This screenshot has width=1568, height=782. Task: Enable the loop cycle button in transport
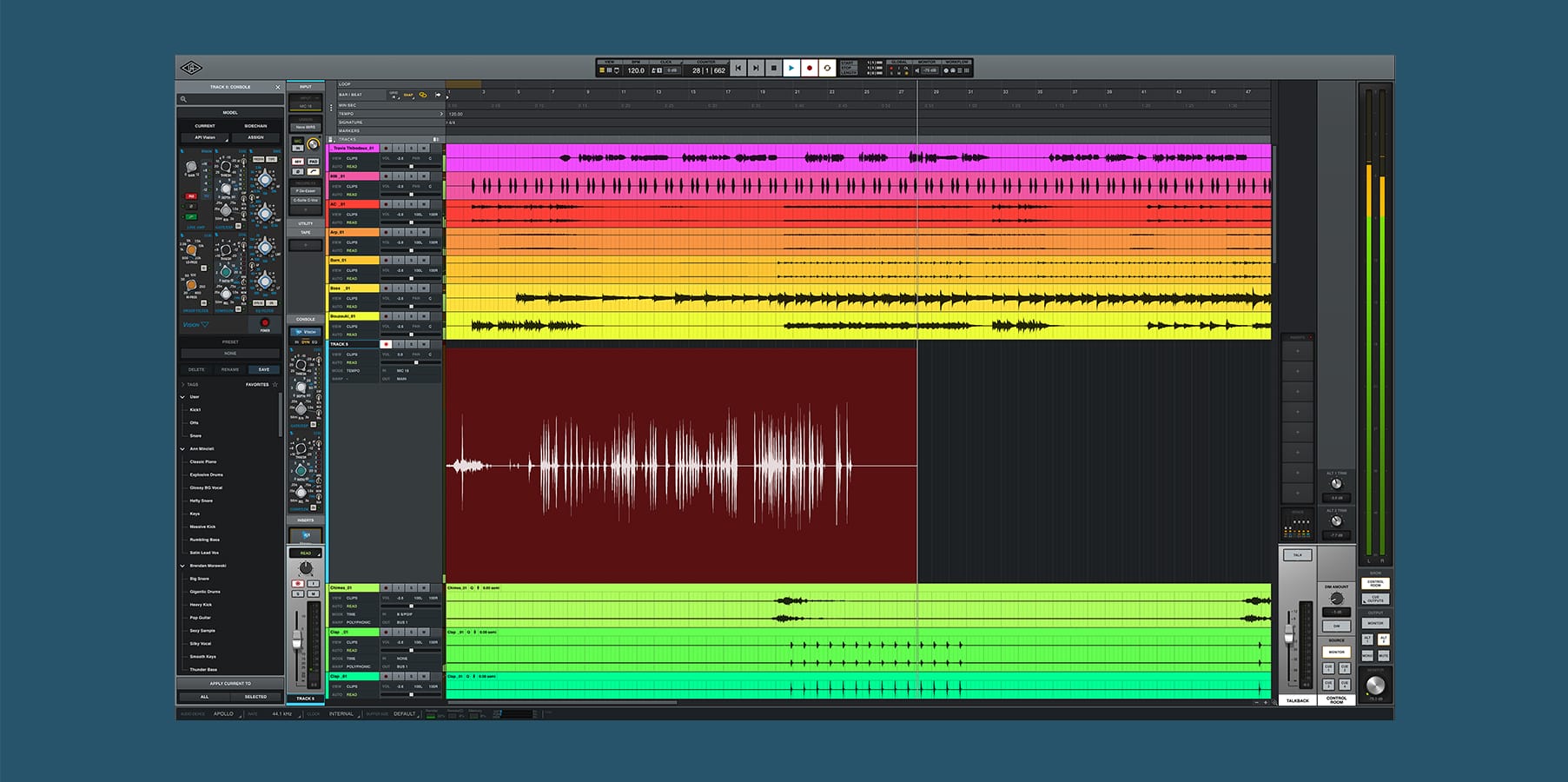point(827,68)
